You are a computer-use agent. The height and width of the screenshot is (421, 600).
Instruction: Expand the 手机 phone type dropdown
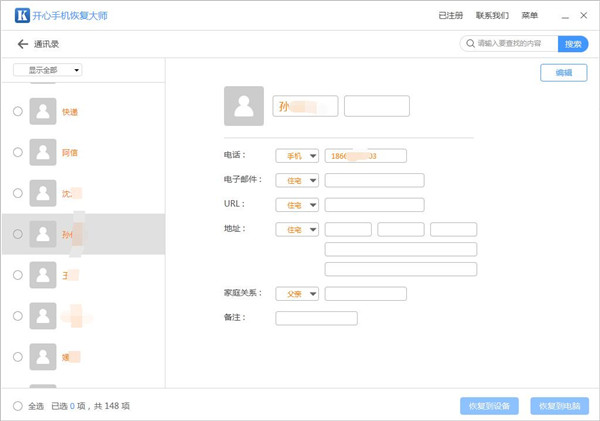coord(297,156)
